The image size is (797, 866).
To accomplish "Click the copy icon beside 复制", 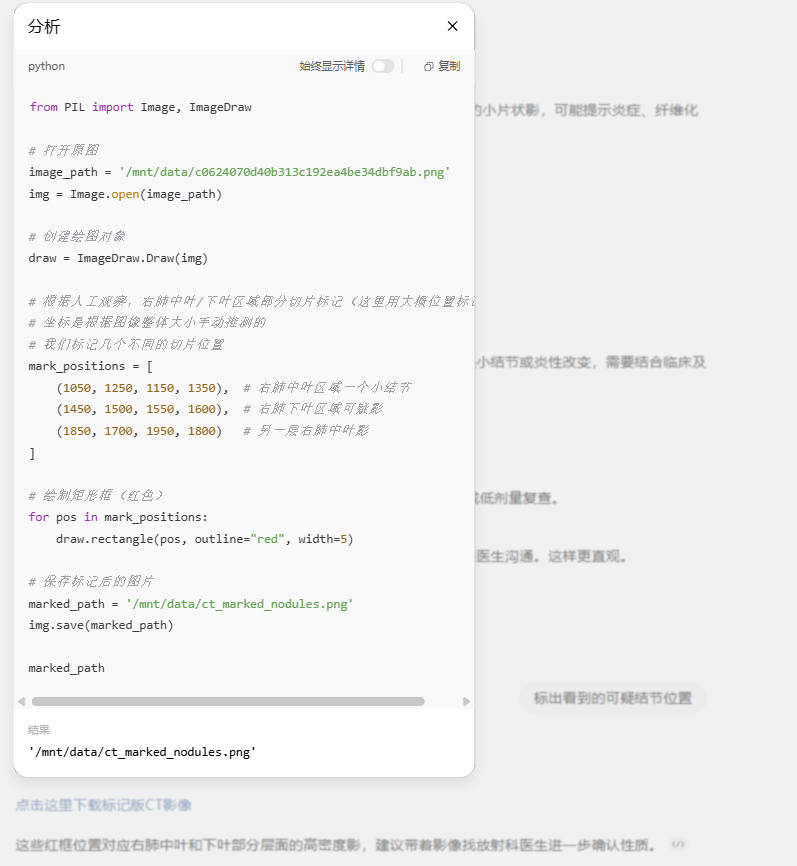I will pos(429,66).
